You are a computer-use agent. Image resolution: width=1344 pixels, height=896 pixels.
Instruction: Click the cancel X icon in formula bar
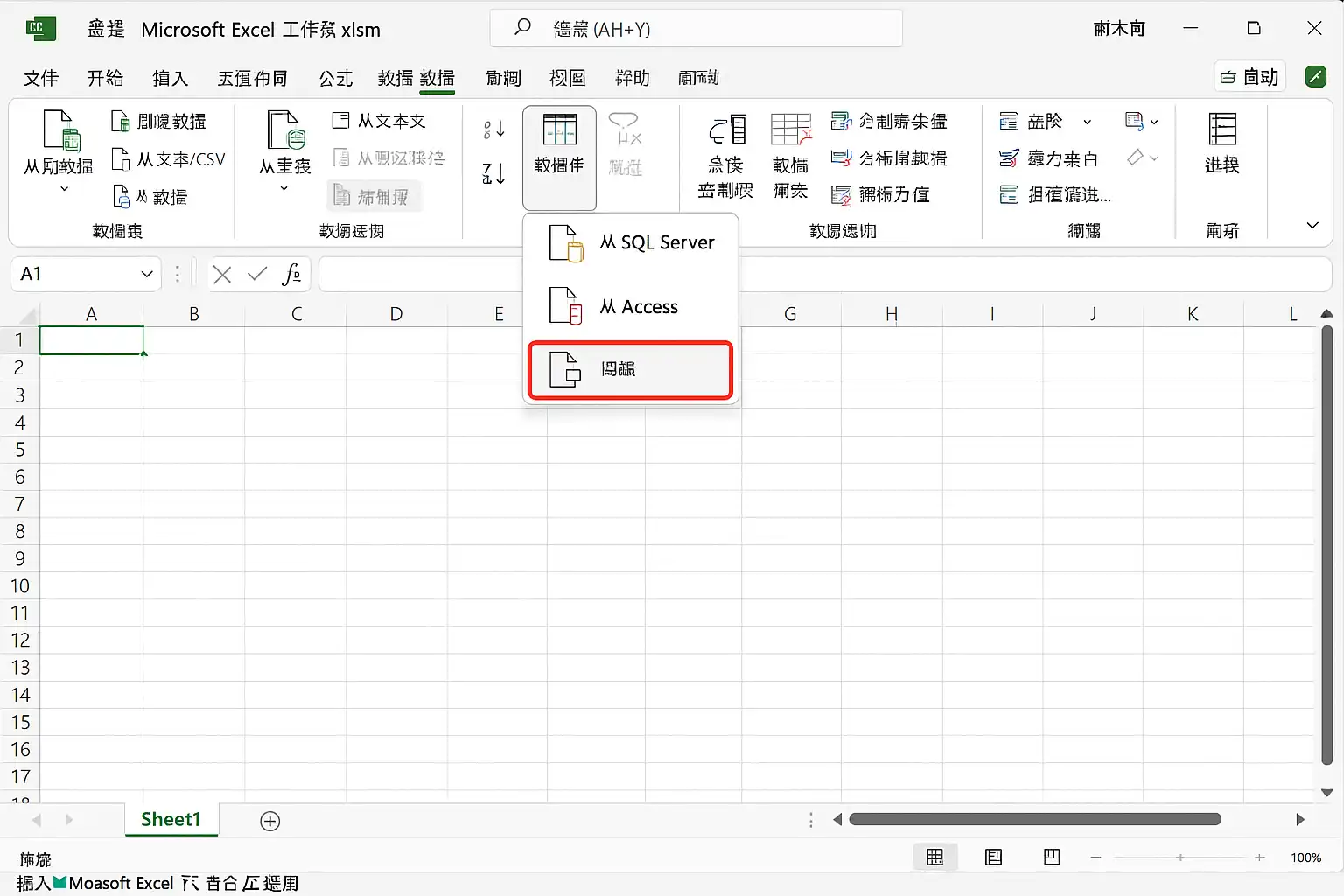(x=222, y=275)
